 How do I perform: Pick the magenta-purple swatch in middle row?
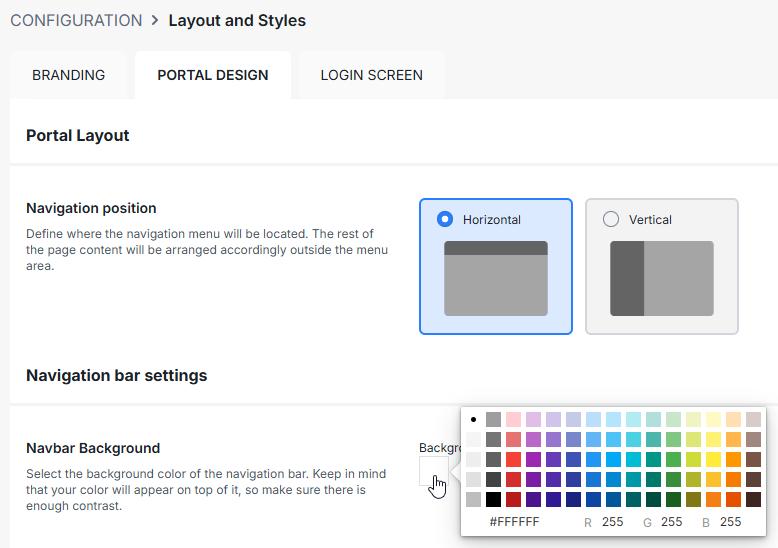pos(533,459)
